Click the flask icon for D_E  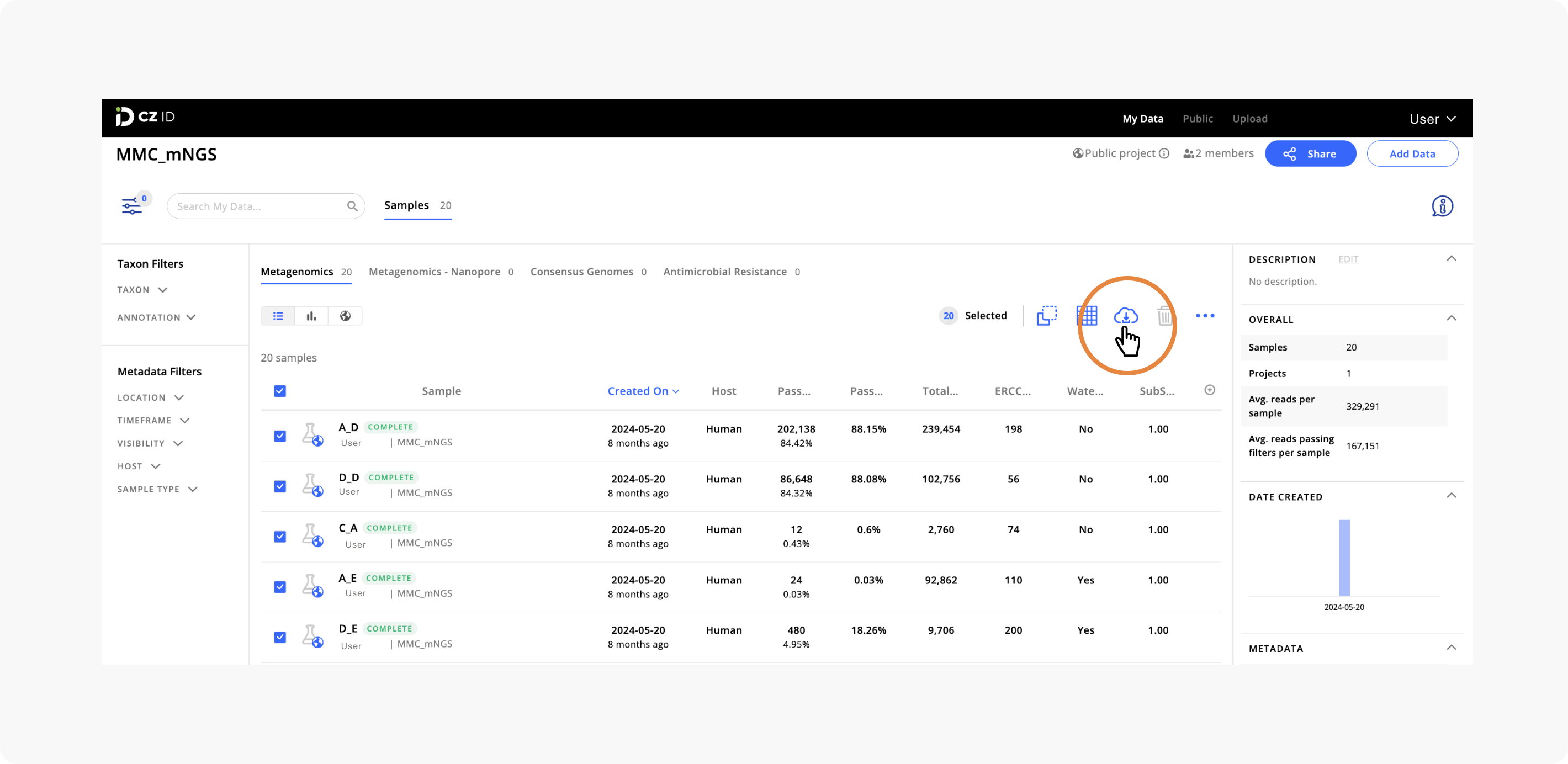(311, 637)
